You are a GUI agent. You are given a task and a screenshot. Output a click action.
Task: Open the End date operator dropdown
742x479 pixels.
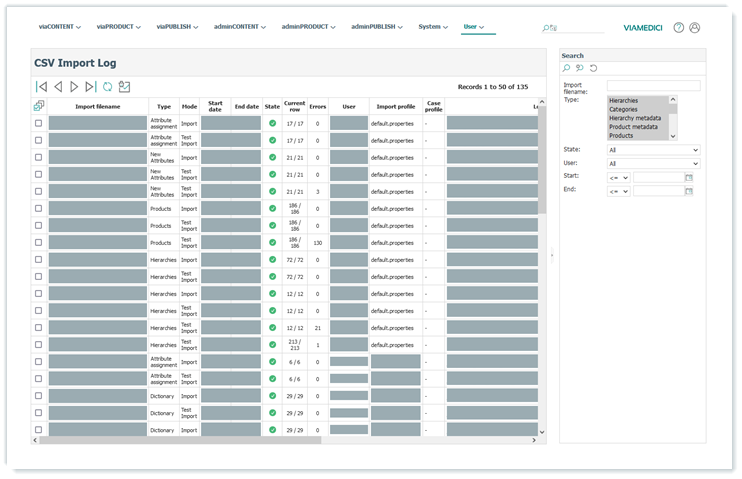pyautogui.click(x=618, y=190)
